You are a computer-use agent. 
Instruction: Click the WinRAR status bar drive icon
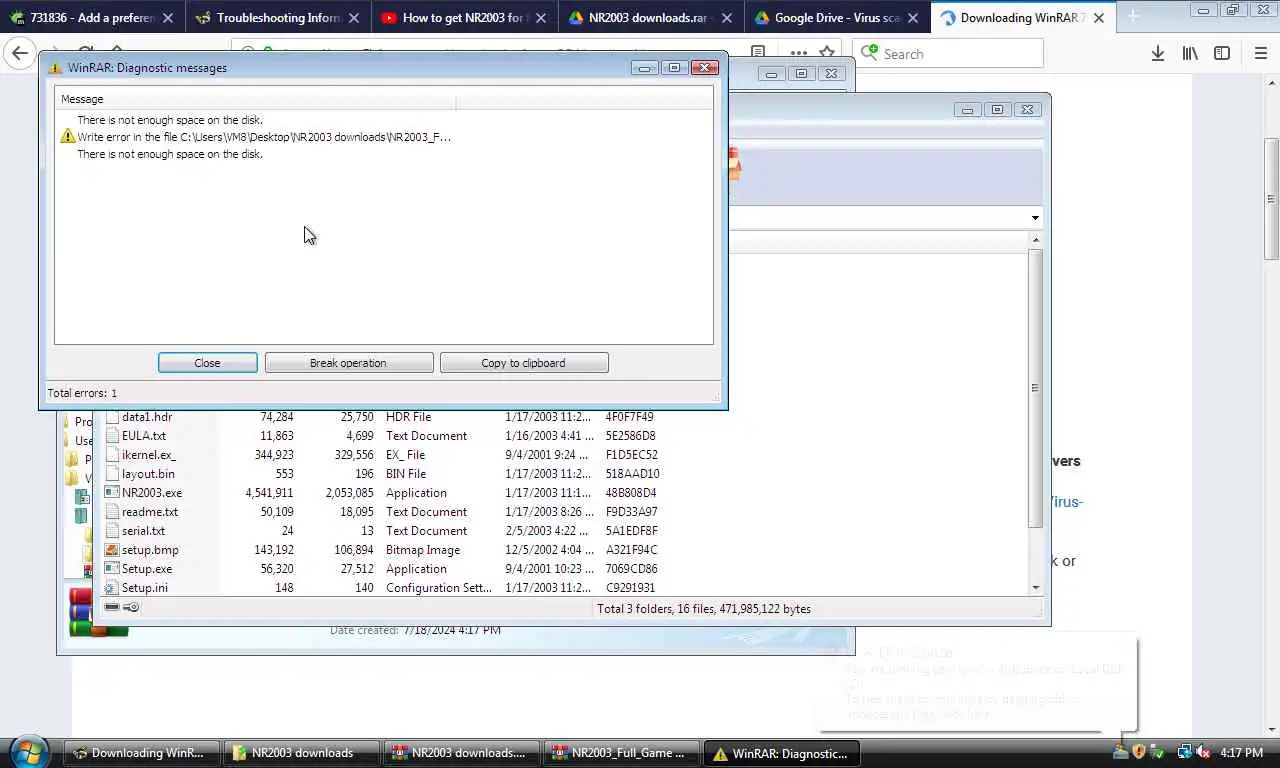112,608
